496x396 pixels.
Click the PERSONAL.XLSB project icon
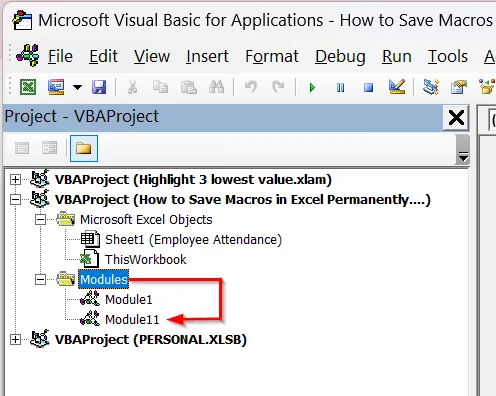click(x=40, y=339)
